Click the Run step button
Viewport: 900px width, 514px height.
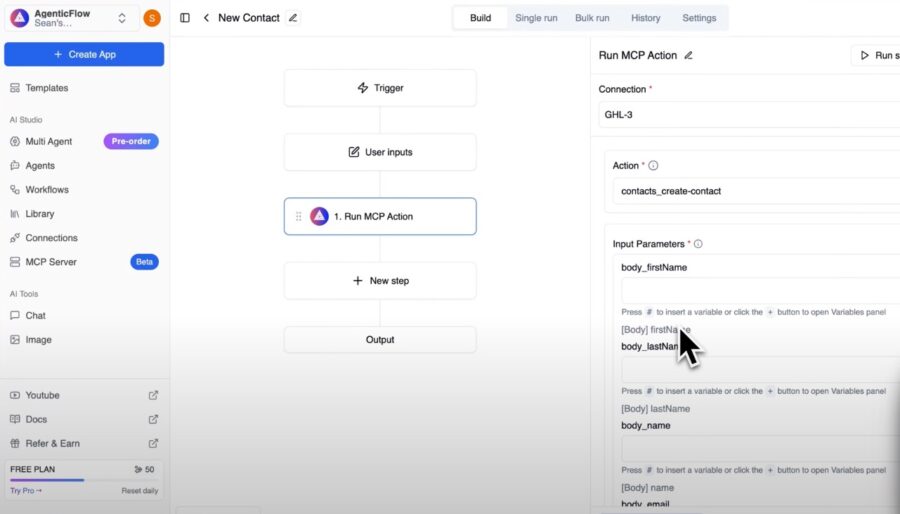coord(876,55)
